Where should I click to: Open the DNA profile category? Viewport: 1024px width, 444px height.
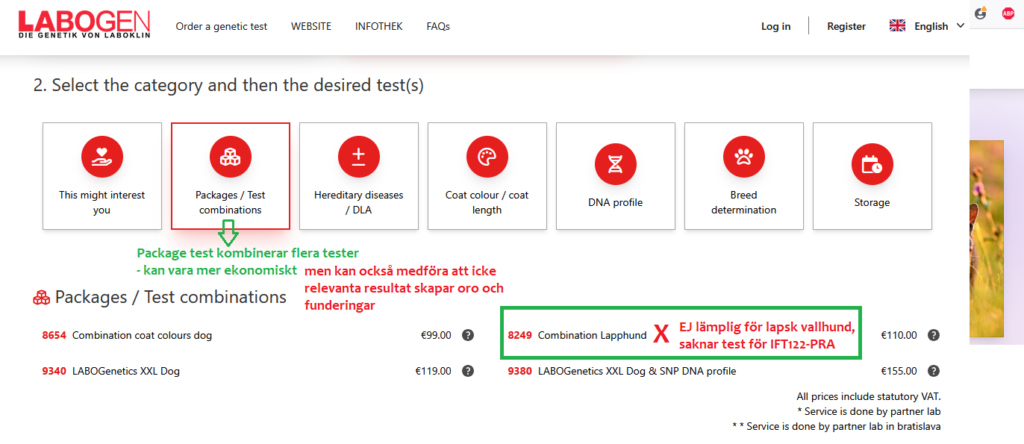615,177
